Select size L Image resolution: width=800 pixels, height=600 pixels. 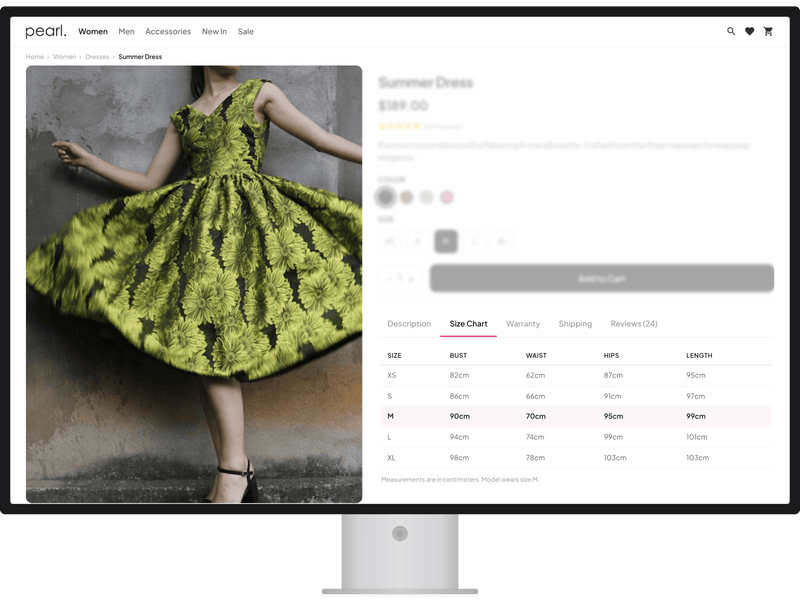point(474,241)
